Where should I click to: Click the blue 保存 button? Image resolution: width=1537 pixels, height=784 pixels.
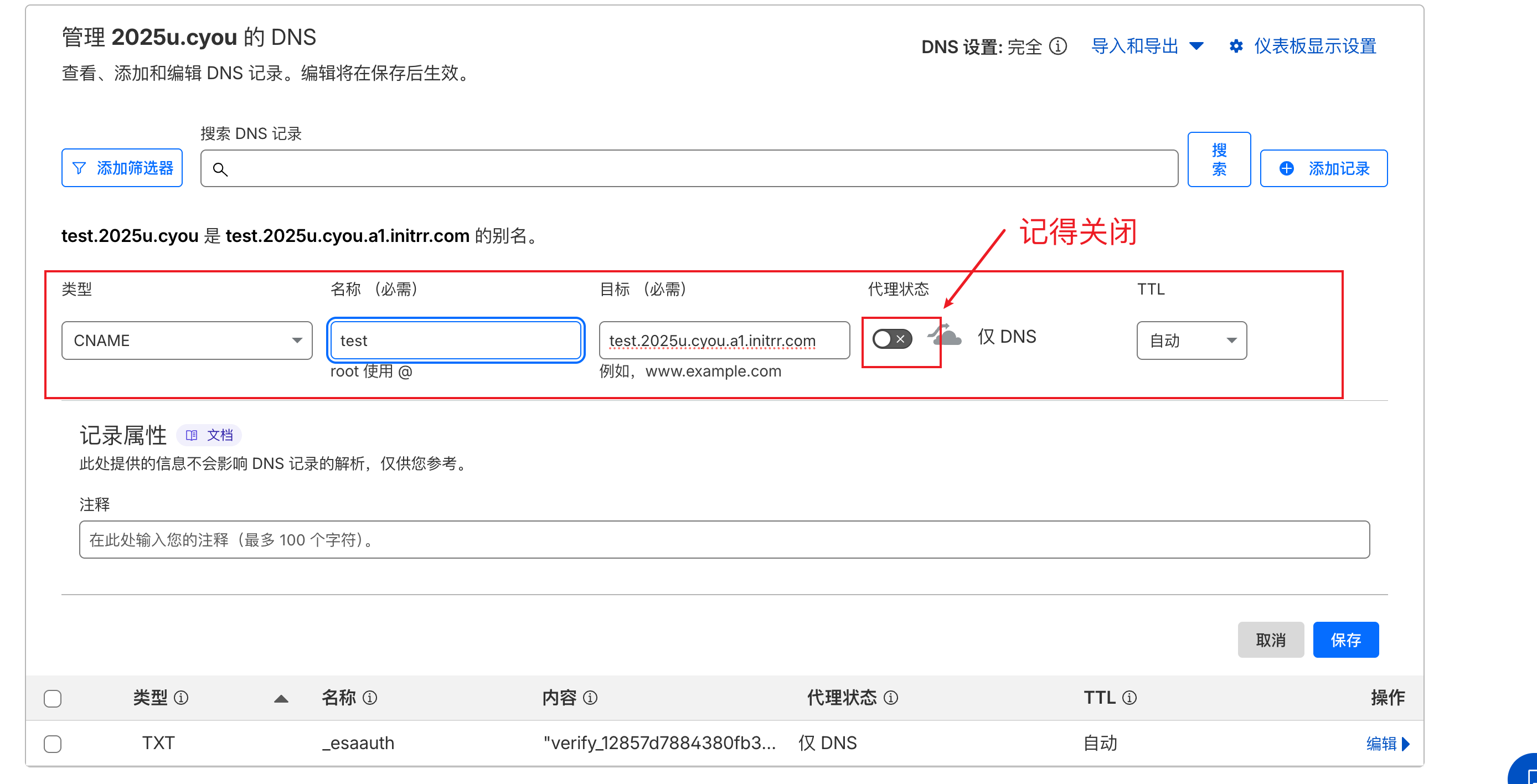[1345, 639]
